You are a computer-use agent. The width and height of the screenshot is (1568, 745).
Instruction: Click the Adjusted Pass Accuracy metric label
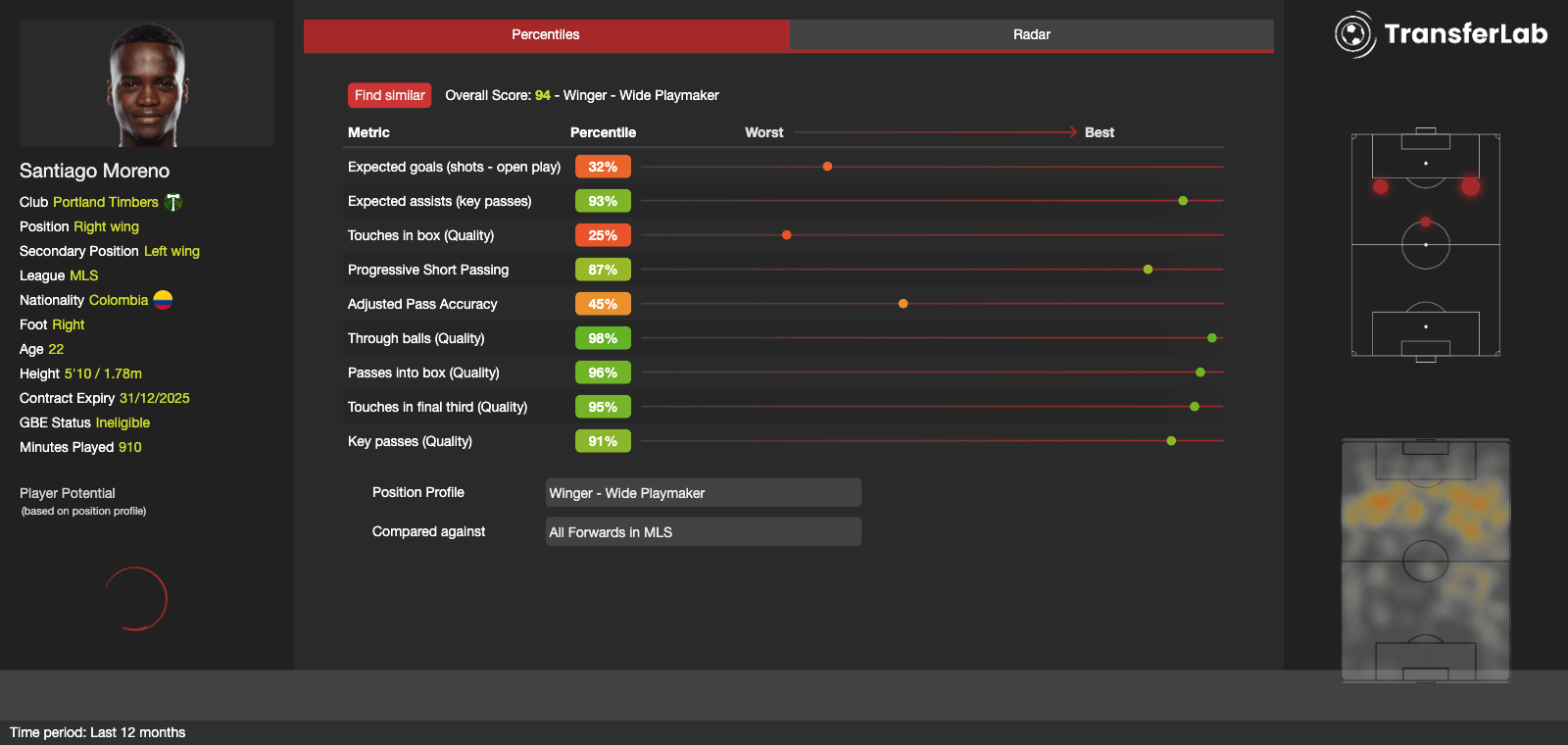coord(422,304)
